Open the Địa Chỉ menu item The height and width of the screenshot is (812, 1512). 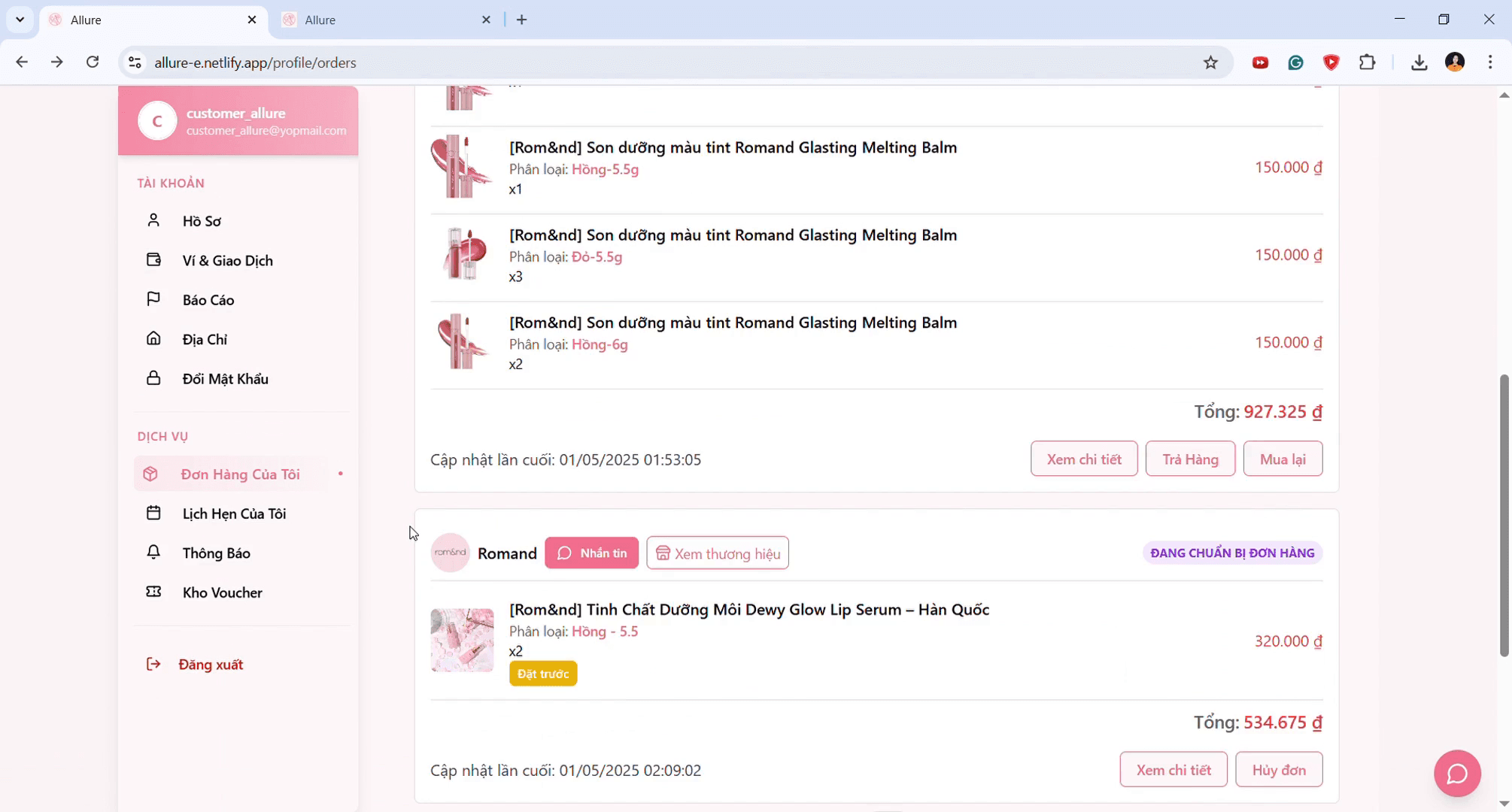pos(205,339)
